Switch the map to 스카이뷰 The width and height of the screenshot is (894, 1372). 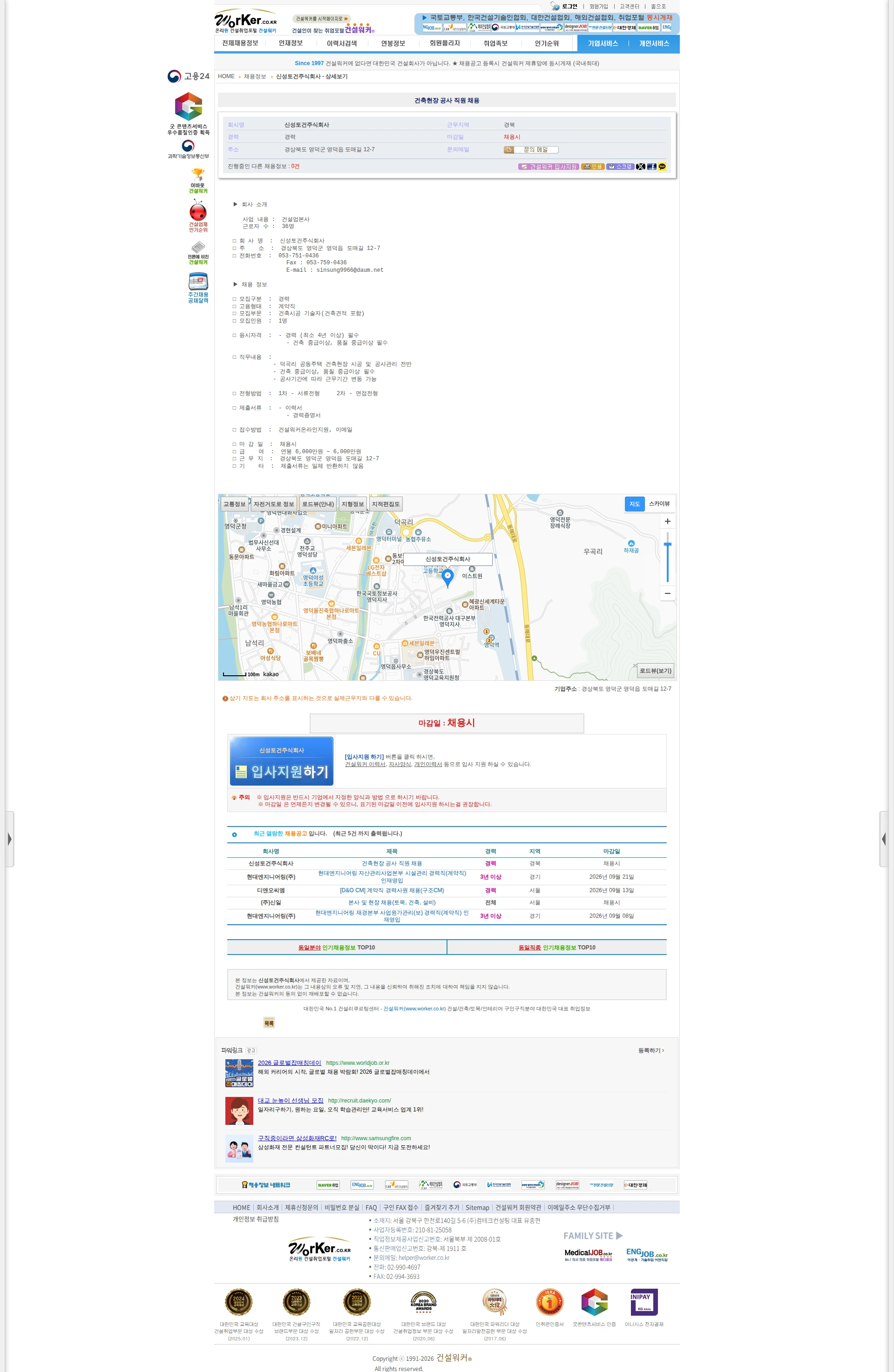[x=659, y=504]
